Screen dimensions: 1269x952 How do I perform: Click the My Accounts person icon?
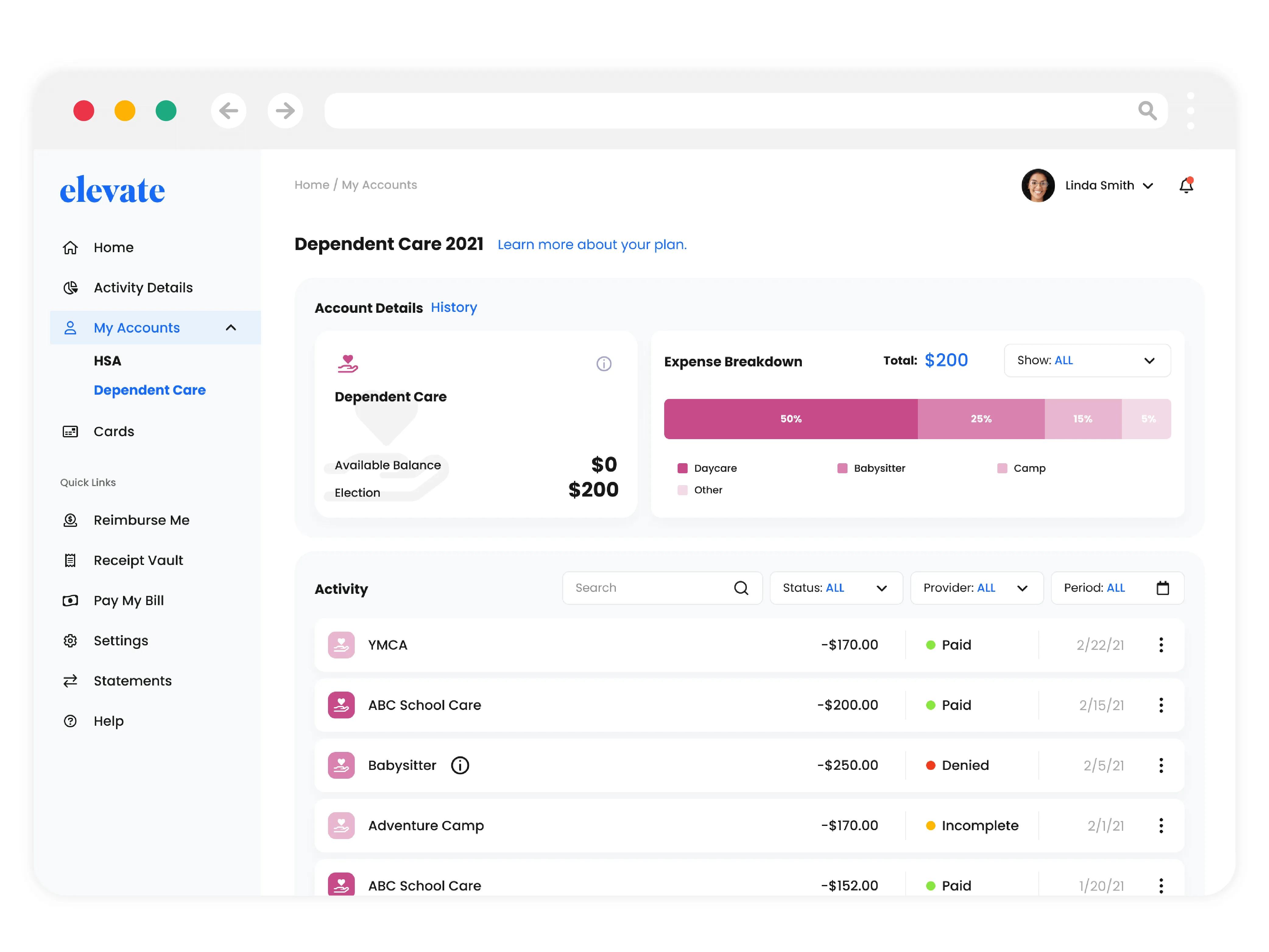pos(70,328)
